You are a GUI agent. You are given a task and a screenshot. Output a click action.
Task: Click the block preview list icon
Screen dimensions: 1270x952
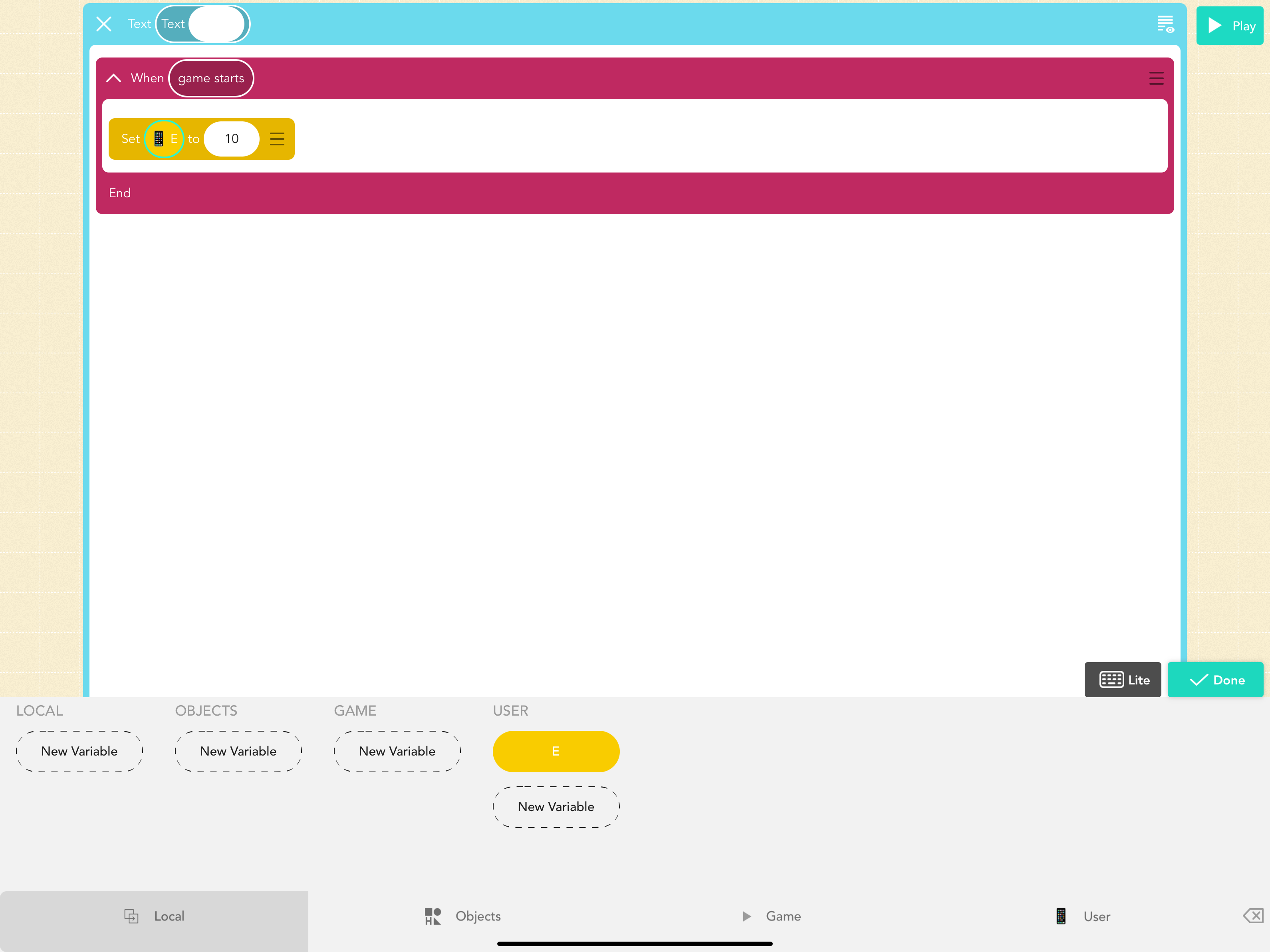(1165, 24)
